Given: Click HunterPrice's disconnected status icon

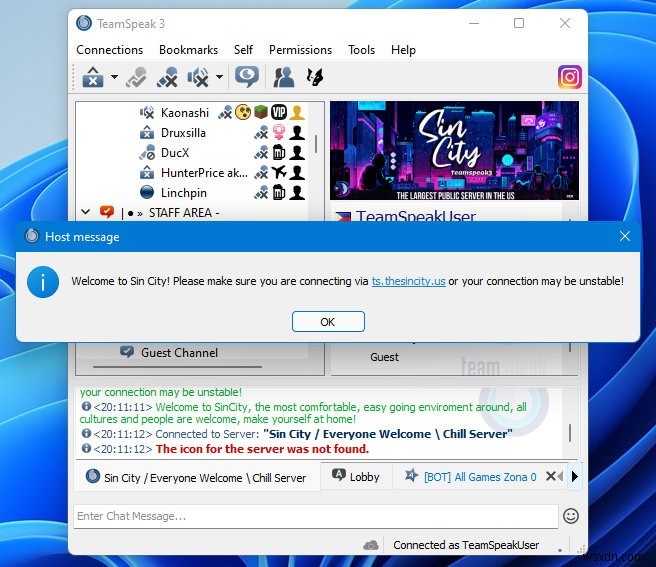Looking at the screenshot, I should tap(147, 173).
